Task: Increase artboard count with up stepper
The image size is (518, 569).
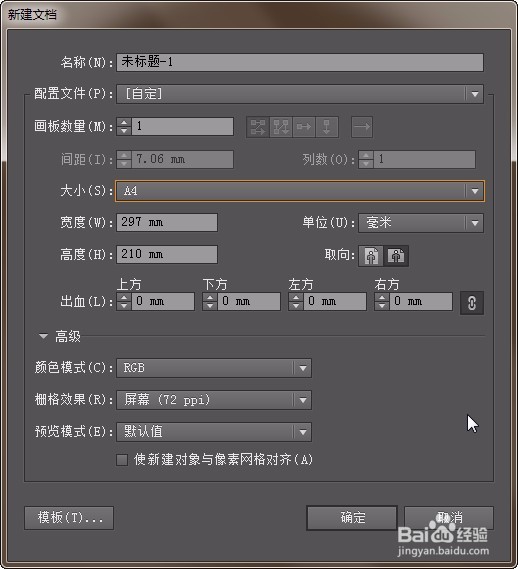Action: (124, 122)
